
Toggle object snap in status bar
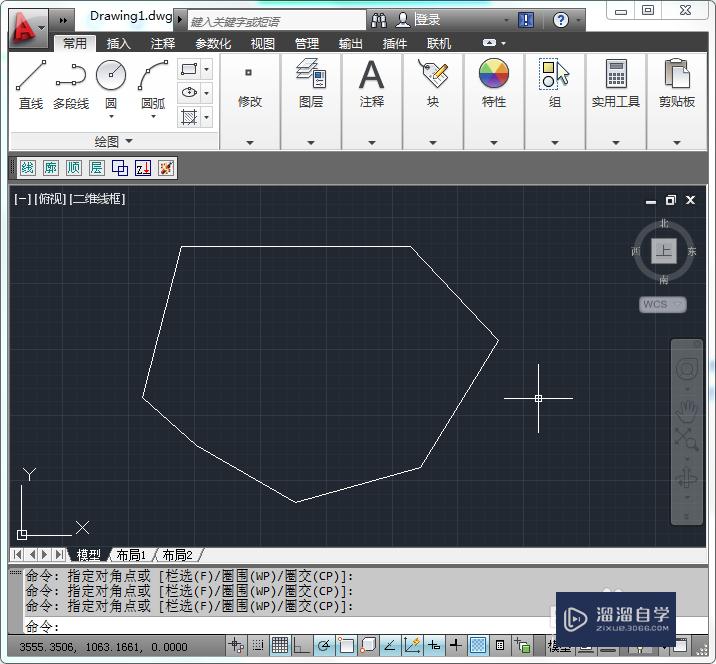point(346,645)
